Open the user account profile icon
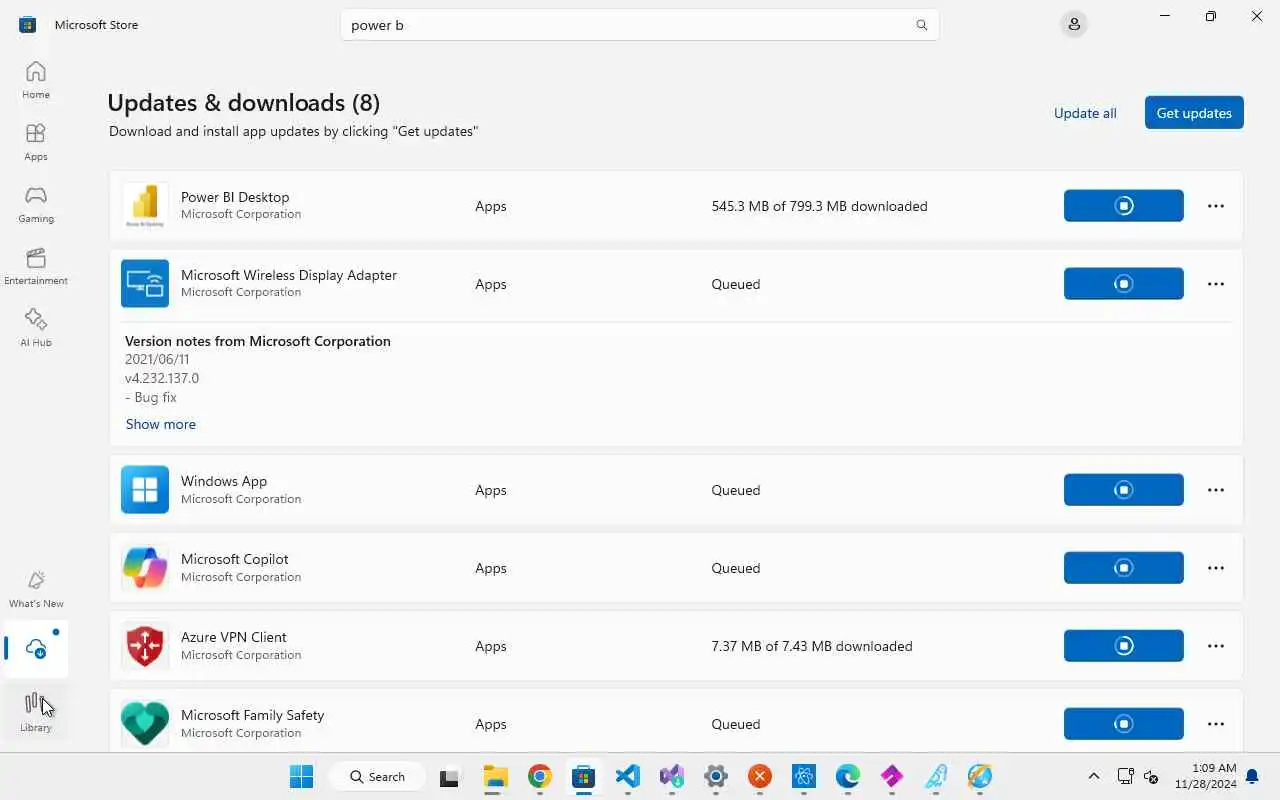 click(x=1074, y=24)
